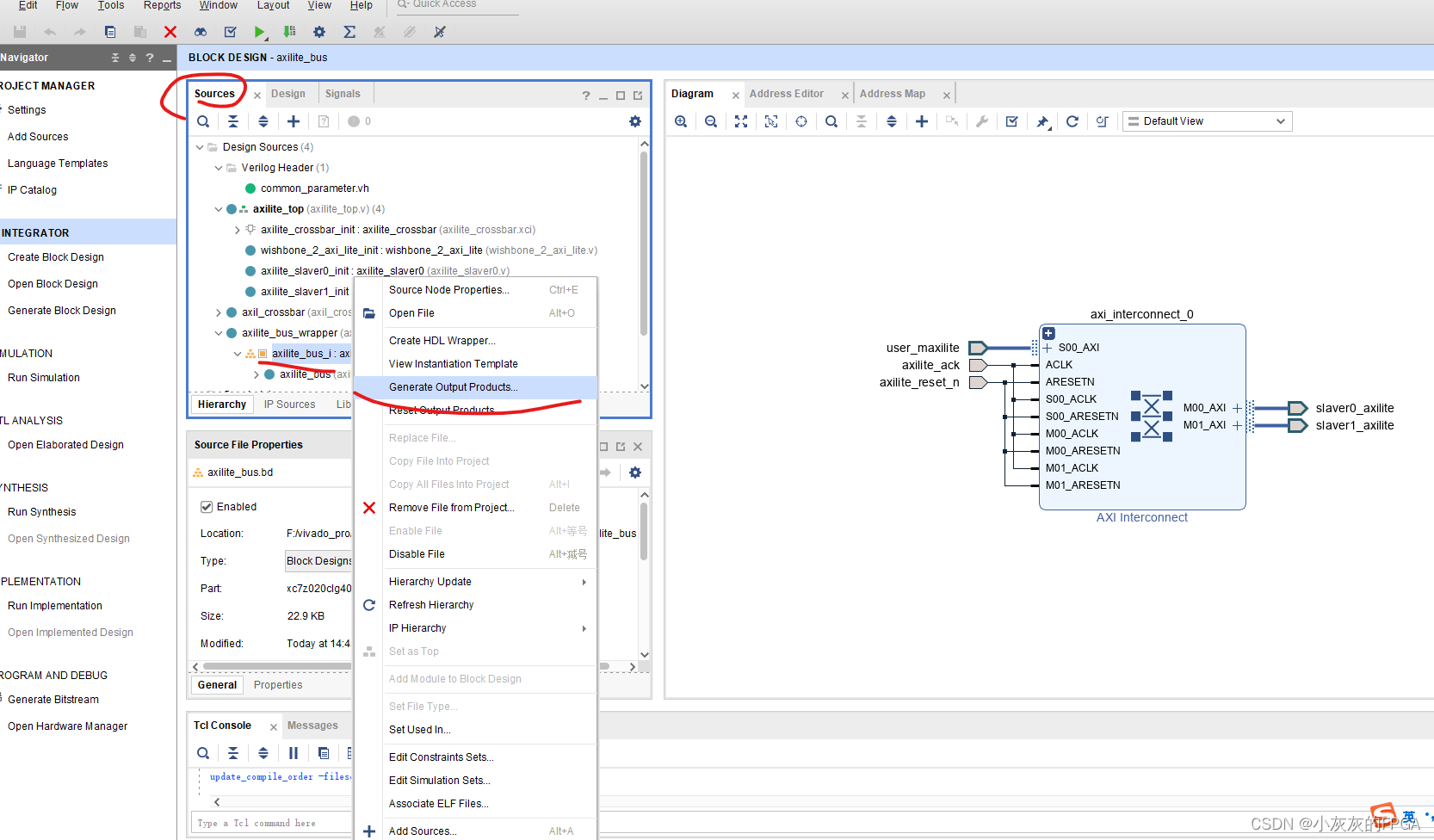This screenshot has width=1434, height=840.
Task: Zoom in on the Diagram
Action: 681,121
